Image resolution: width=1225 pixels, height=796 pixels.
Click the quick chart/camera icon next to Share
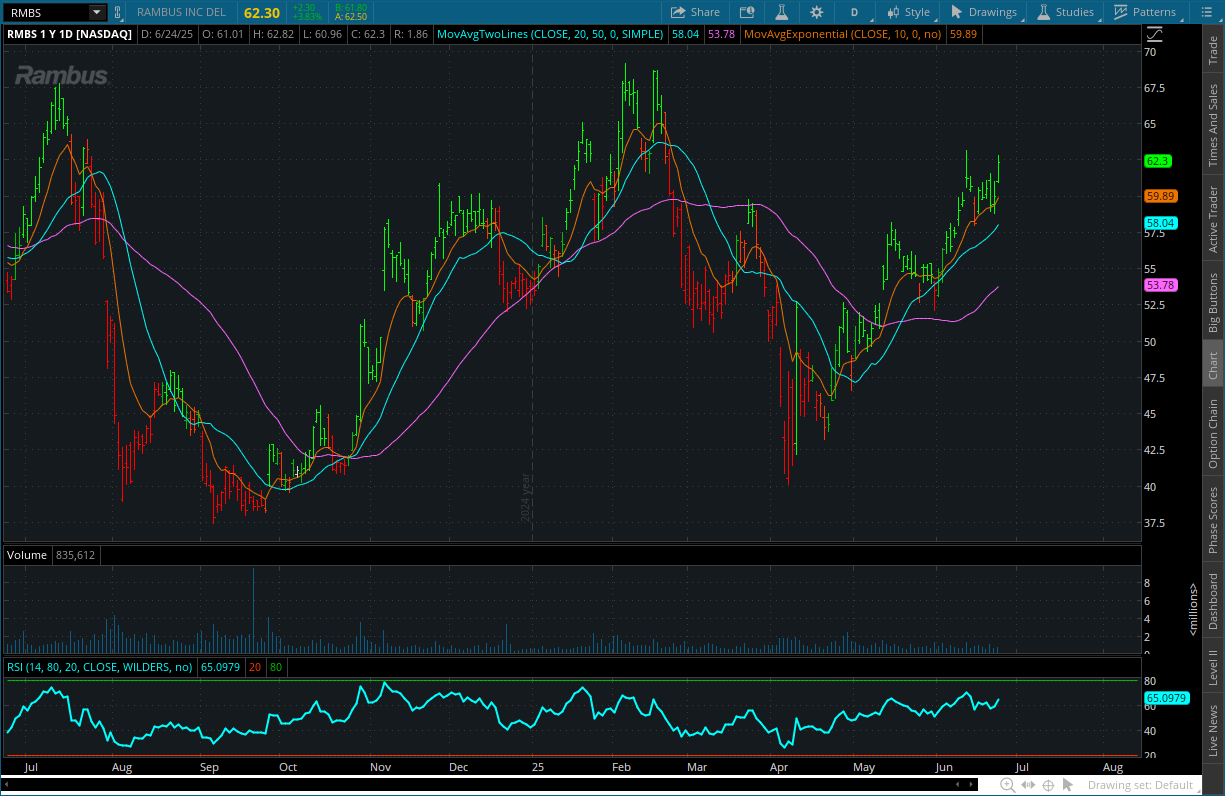click(x=747, y=12)
